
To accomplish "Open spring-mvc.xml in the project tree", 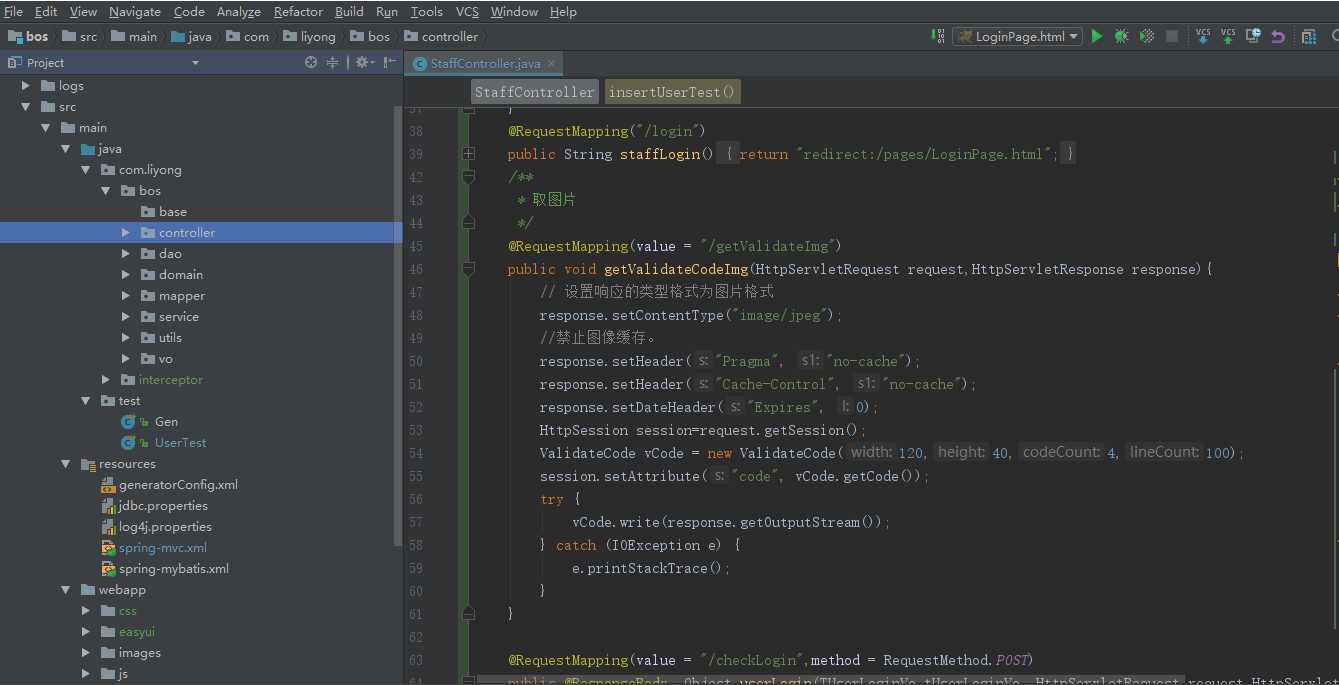I will point(162,548).
